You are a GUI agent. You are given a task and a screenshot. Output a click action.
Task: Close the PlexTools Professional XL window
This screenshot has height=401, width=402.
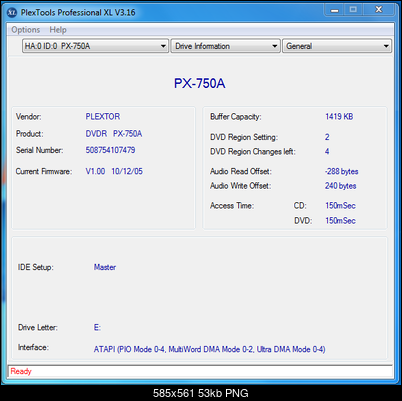click(x=379, y=10)
